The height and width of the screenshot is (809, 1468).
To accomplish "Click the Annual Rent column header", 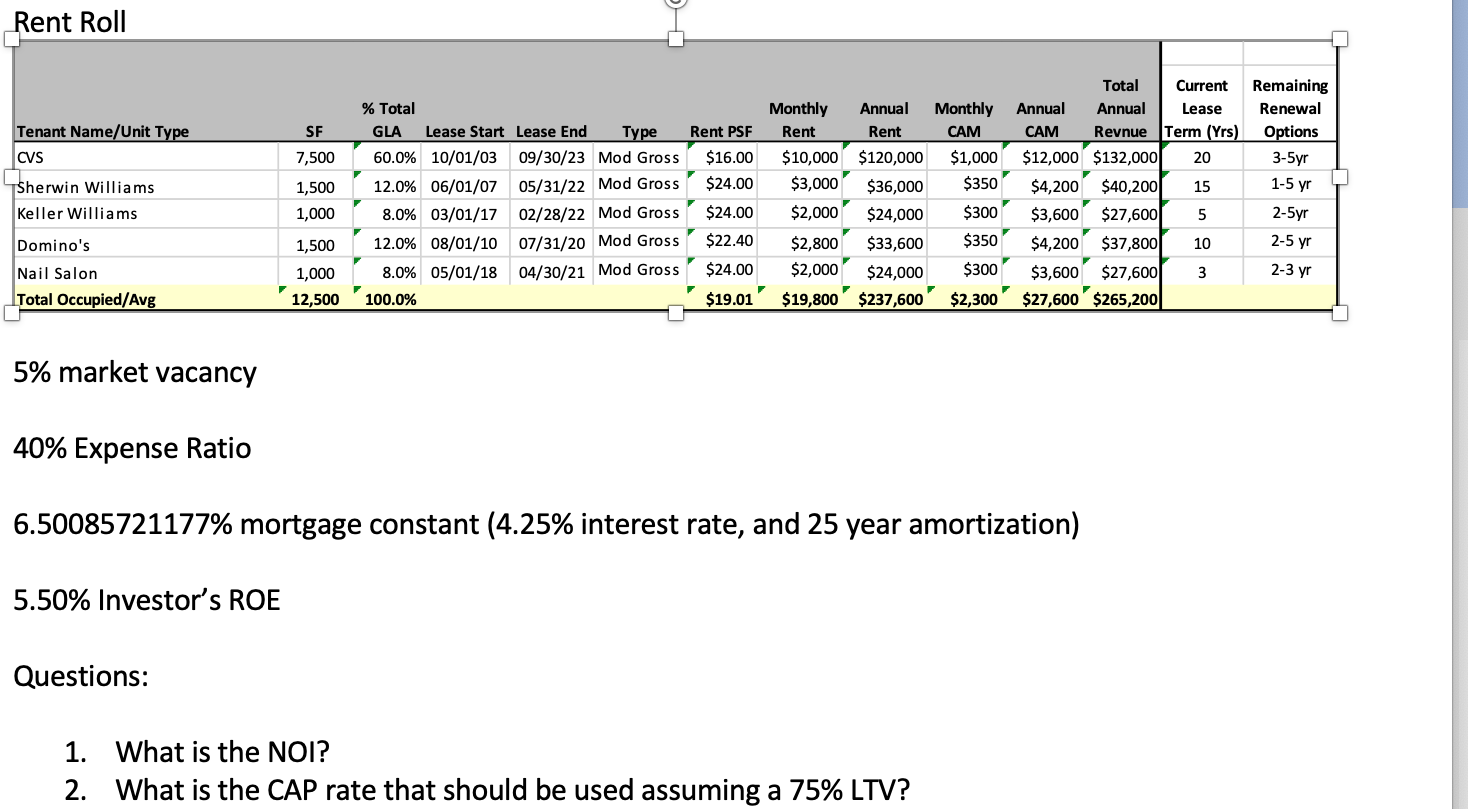I will pyautogui.click(x=884, y=119).
